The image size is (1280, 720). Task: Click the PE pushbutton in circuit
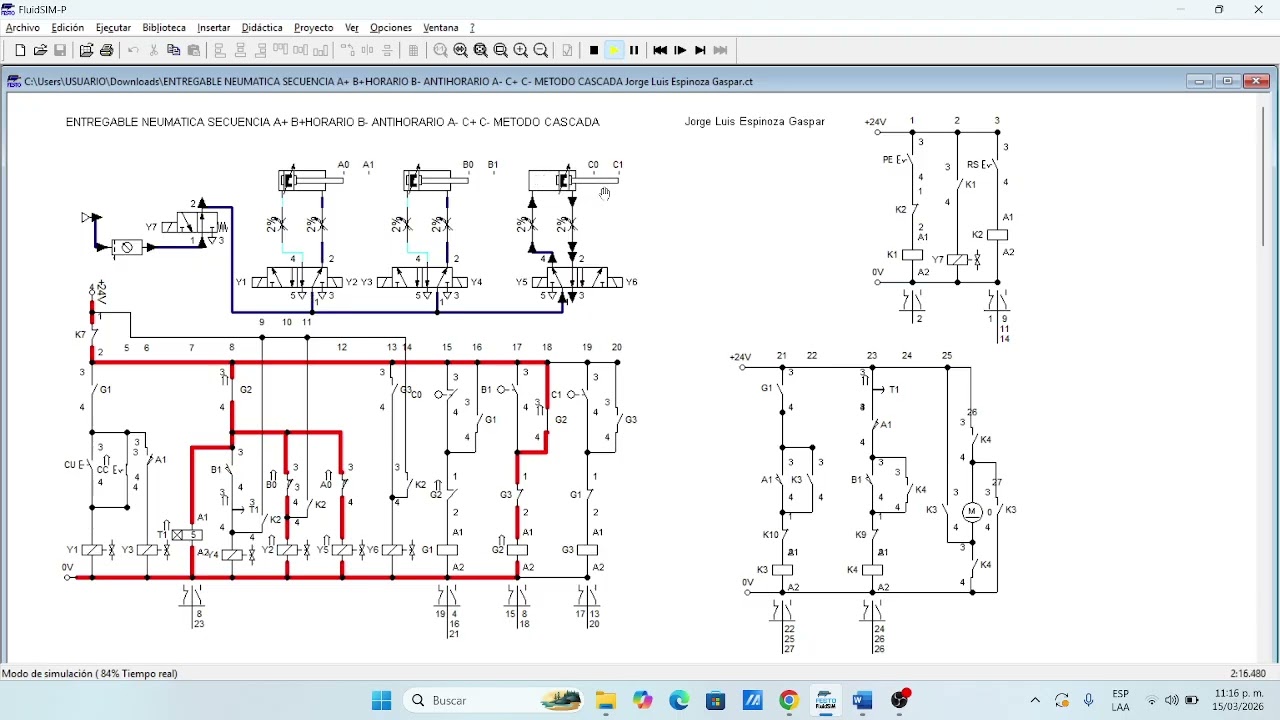905,160
